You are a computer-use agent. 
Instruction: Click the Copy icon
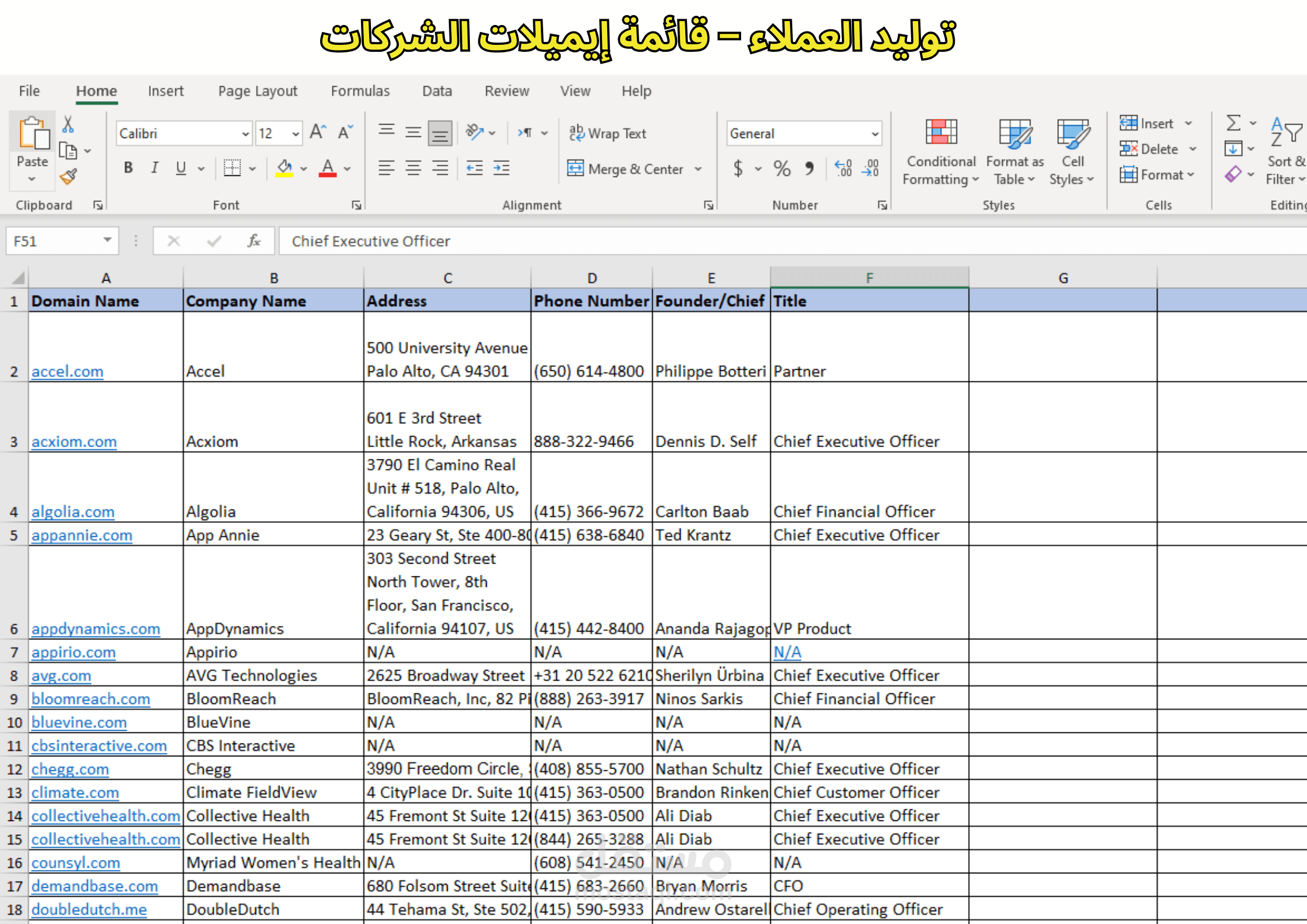point(68,151)
